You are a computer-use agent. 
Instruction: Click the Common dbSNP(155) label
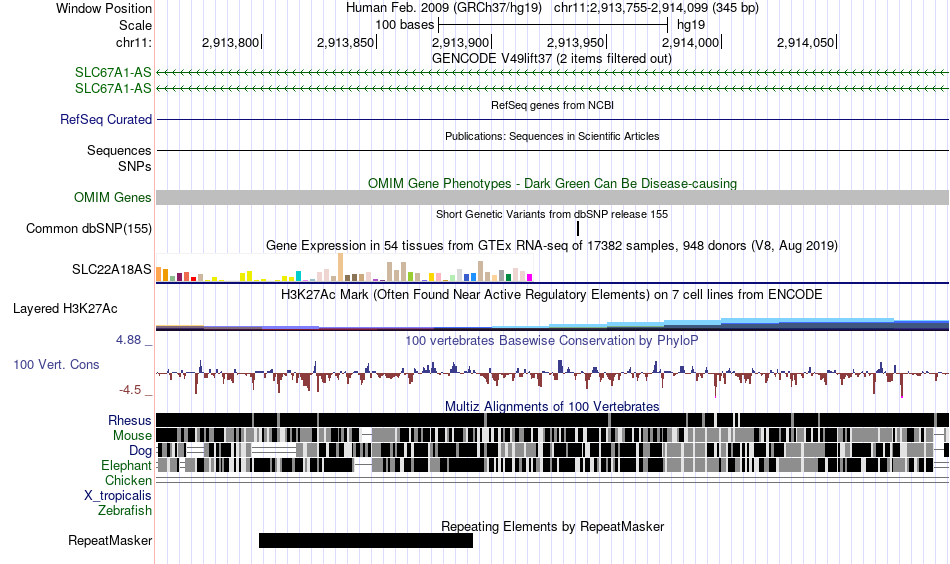pyautogui.click(x=89, y=228)
